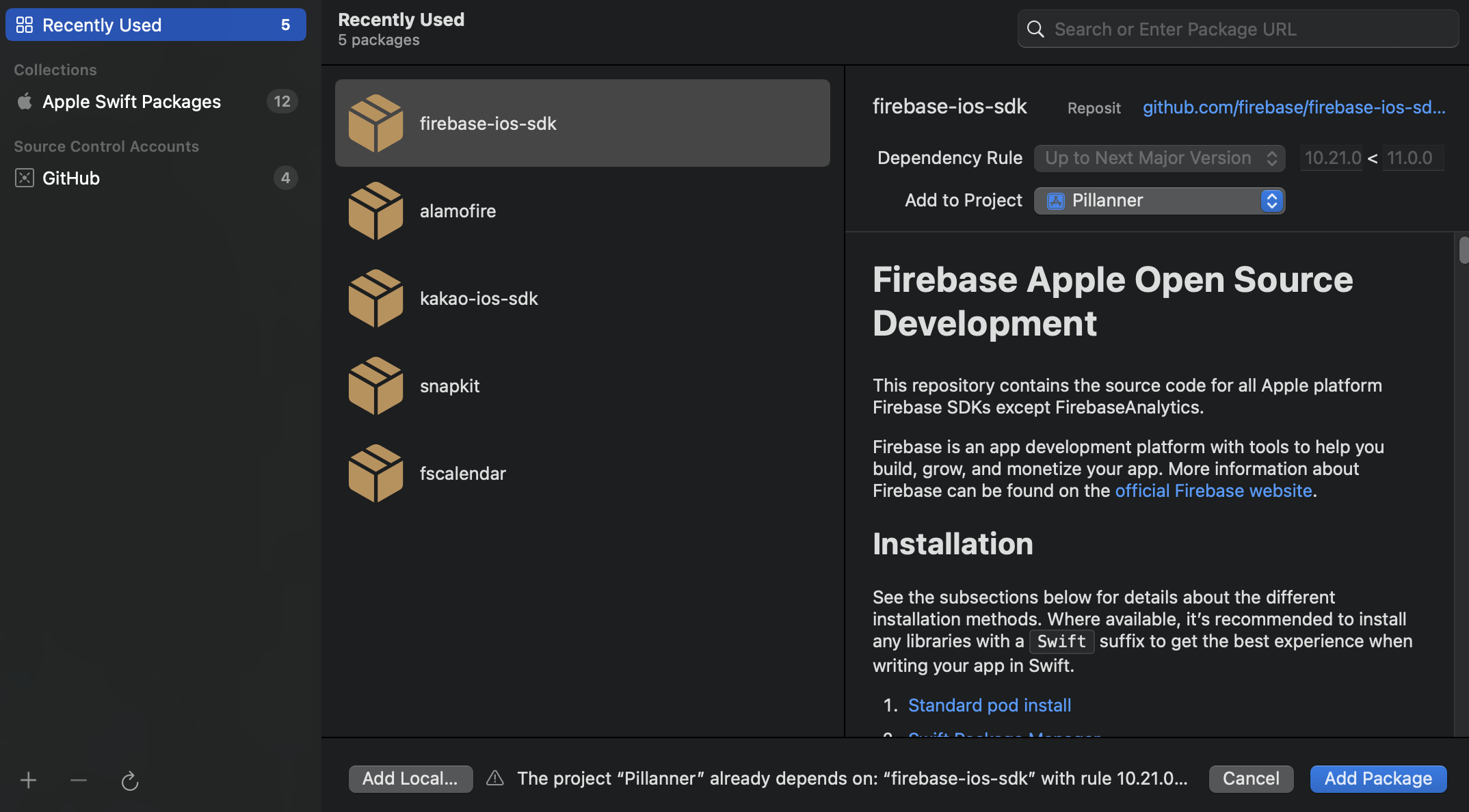The width and height of the screenshot is (1469, 812).
Task: Click the Apple logo icon
Action: 25,101
